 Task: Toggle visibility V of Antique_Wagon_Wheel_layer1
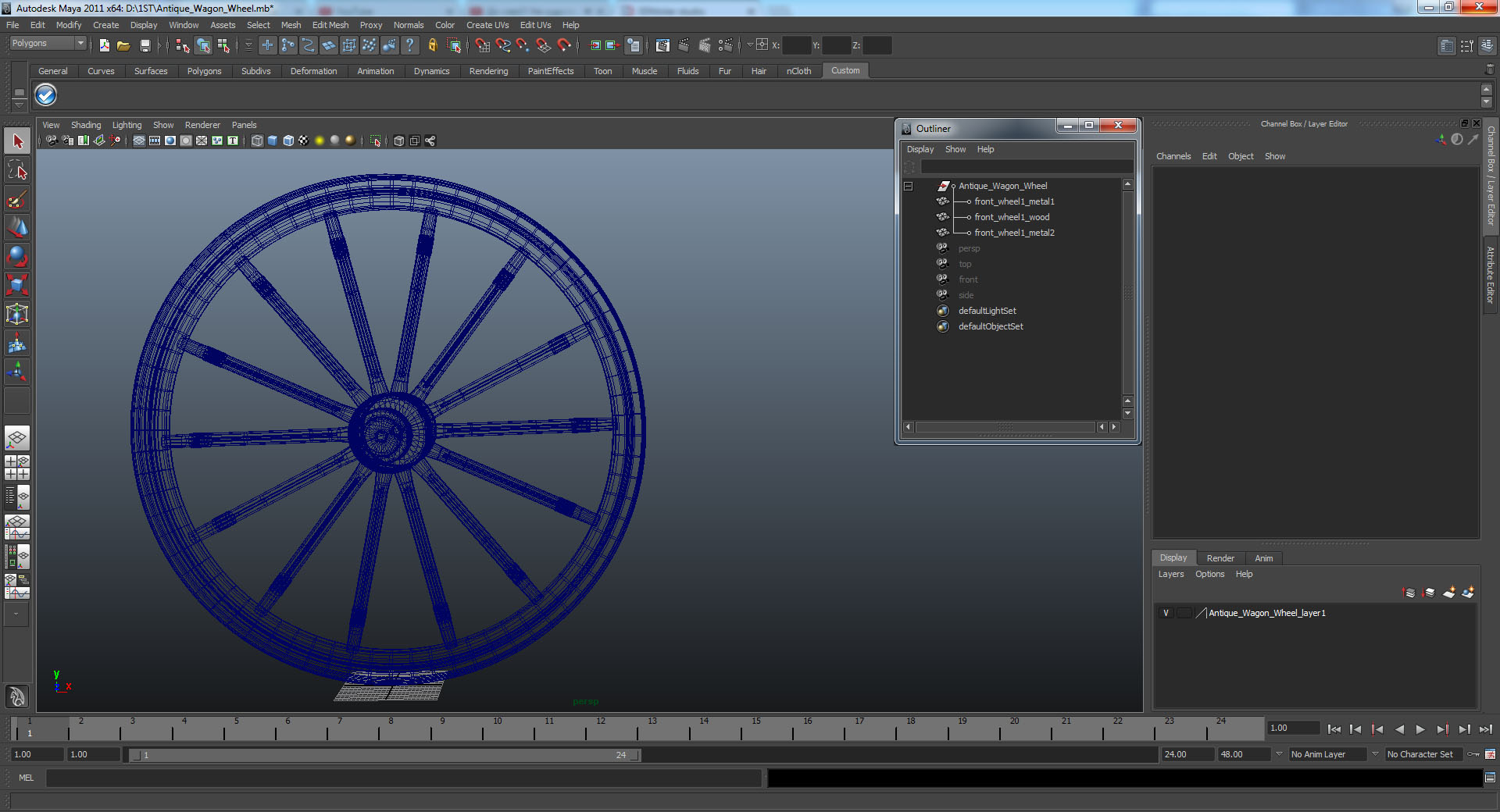click(1166, 613)
